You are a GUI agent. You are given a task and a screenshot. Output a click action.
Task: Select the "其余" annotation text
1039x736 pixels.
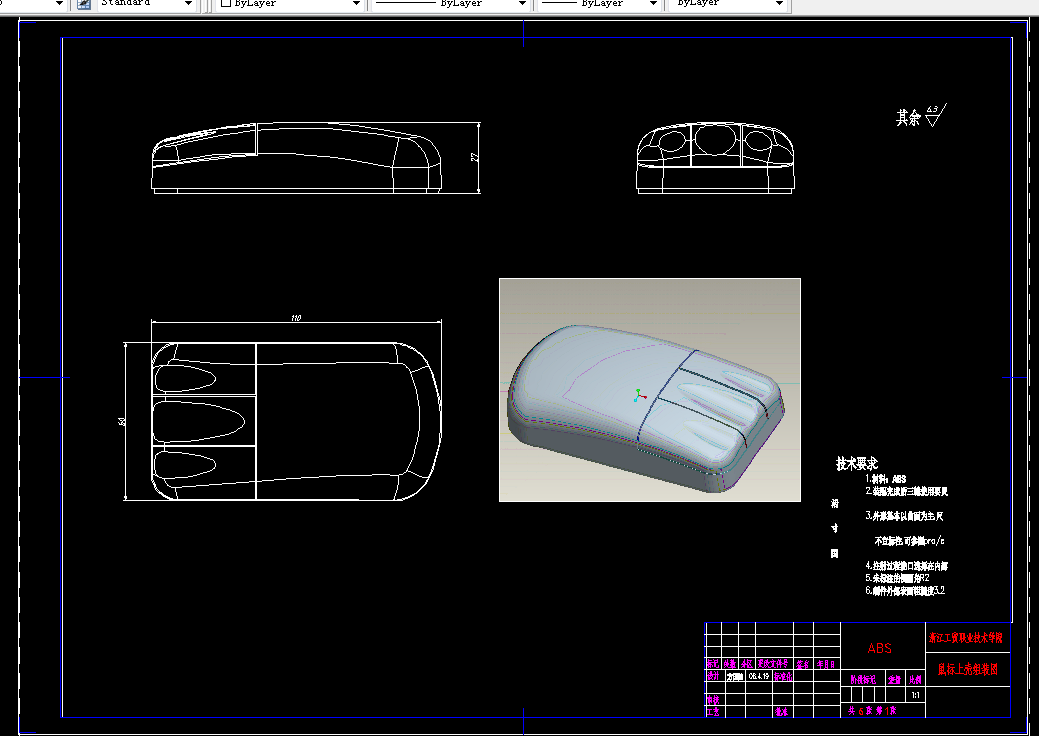tap(908, 118)
